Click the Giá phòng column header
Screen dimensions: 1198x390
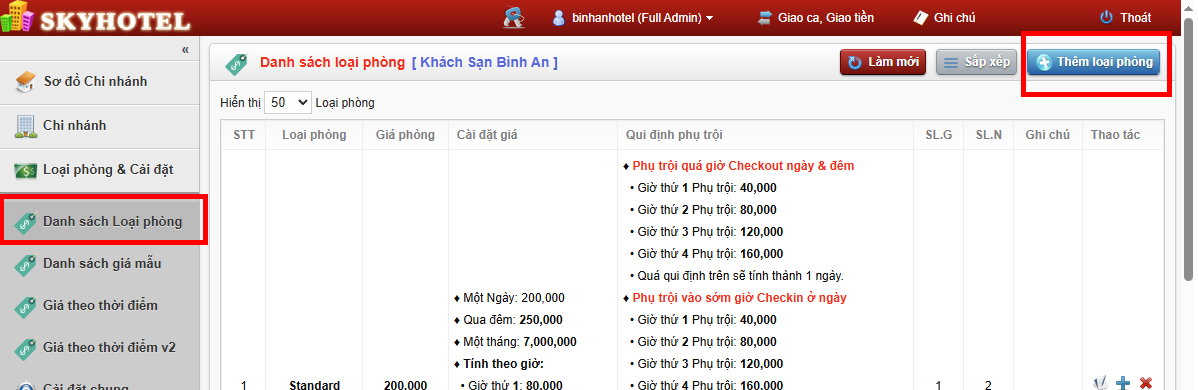405,135
